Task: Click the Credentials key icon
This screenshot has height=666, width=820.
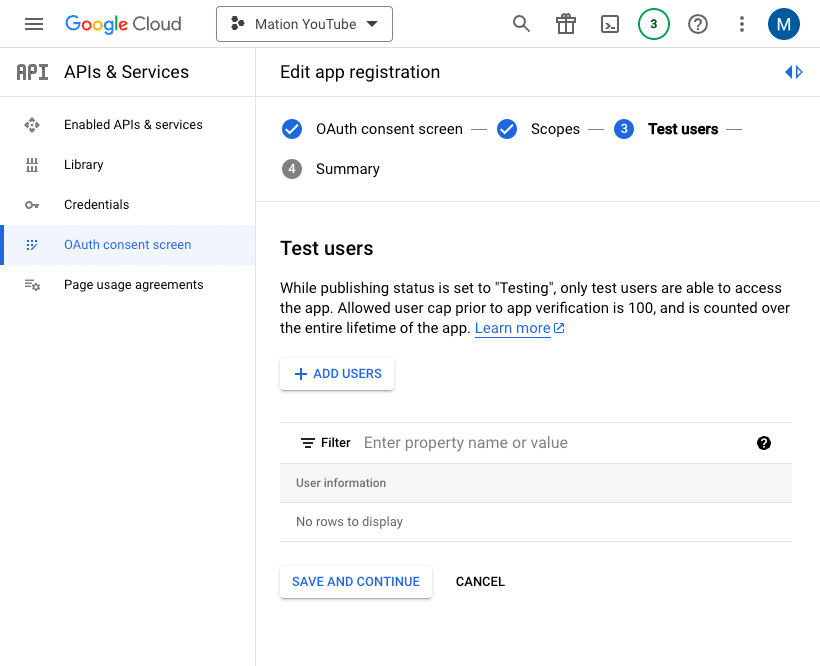Action: [32, 205]
